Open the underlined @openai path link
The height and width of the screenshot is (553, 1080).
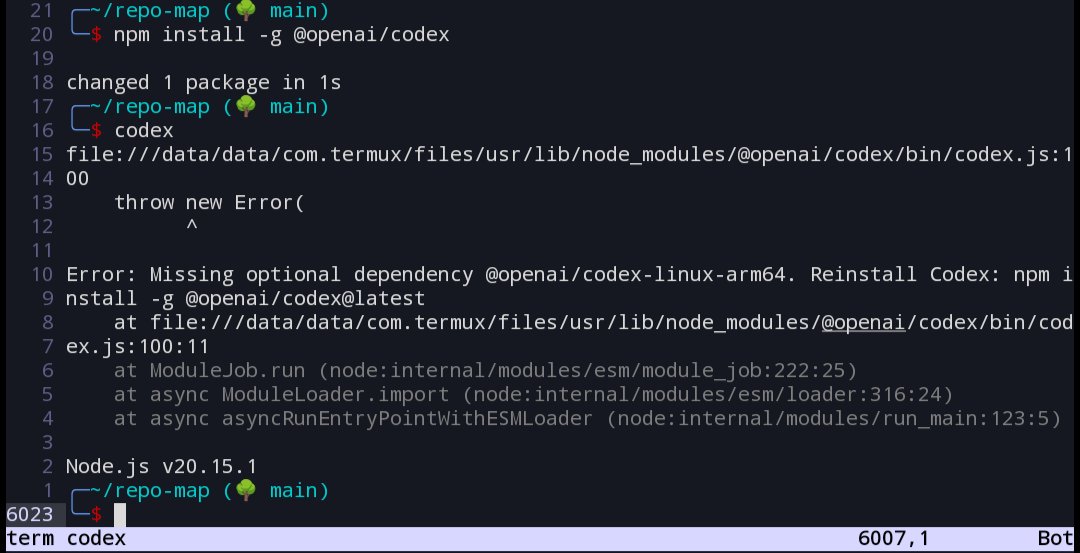863,322
